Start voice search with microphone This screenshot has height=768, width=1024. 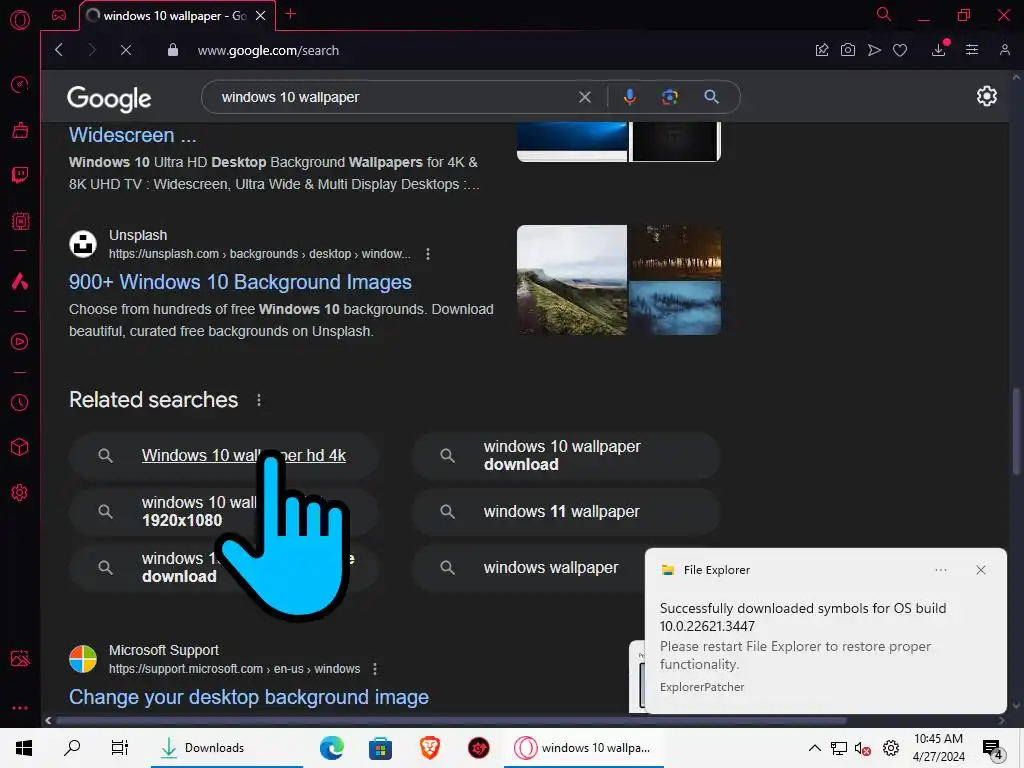coord(630,97)
